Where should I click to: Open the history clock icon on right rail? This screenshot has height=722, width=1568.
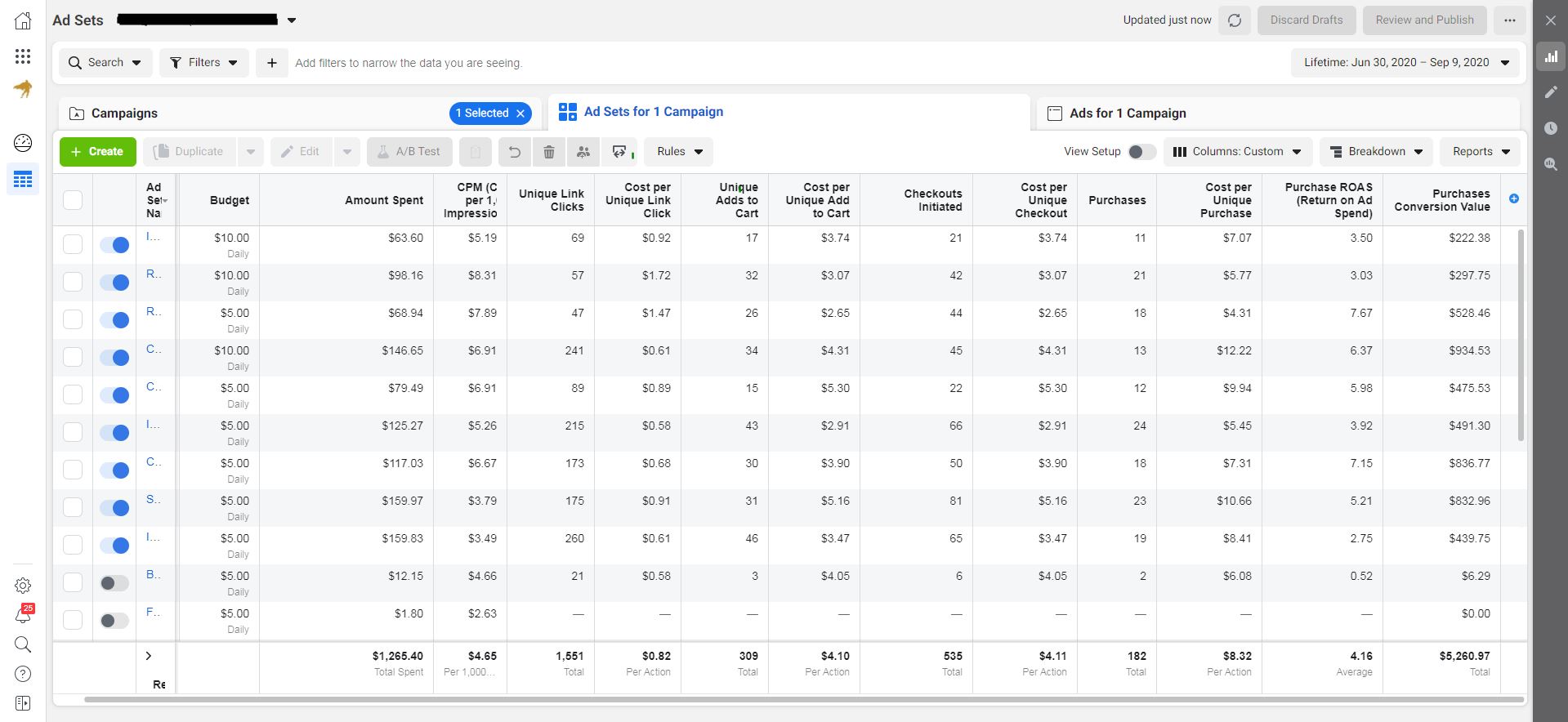pos(1550,128)
